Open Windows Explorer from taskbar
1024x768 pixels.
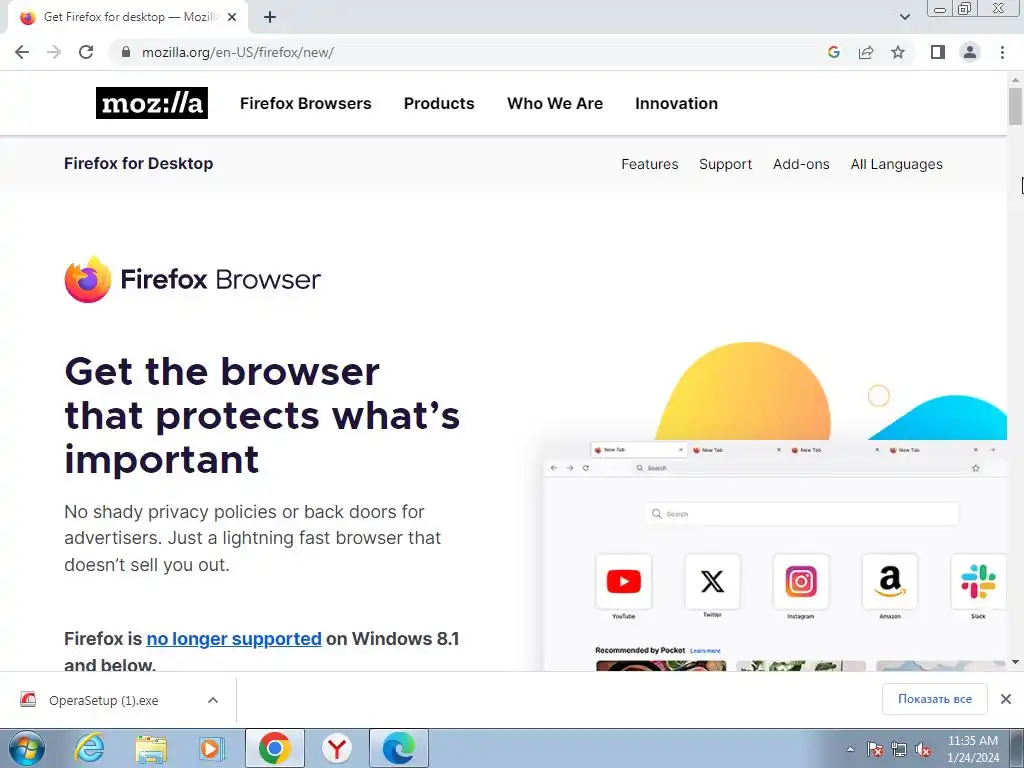tap(151, 749)
